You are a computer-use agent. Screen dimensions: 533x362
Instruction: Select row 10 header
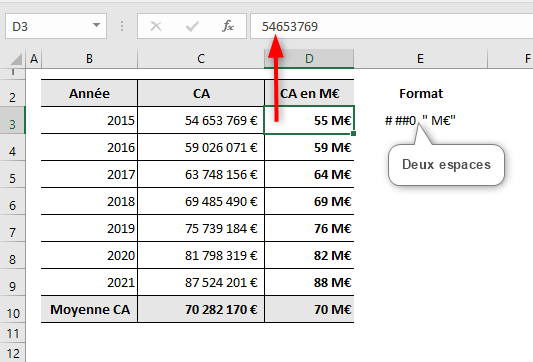[13, 309]
